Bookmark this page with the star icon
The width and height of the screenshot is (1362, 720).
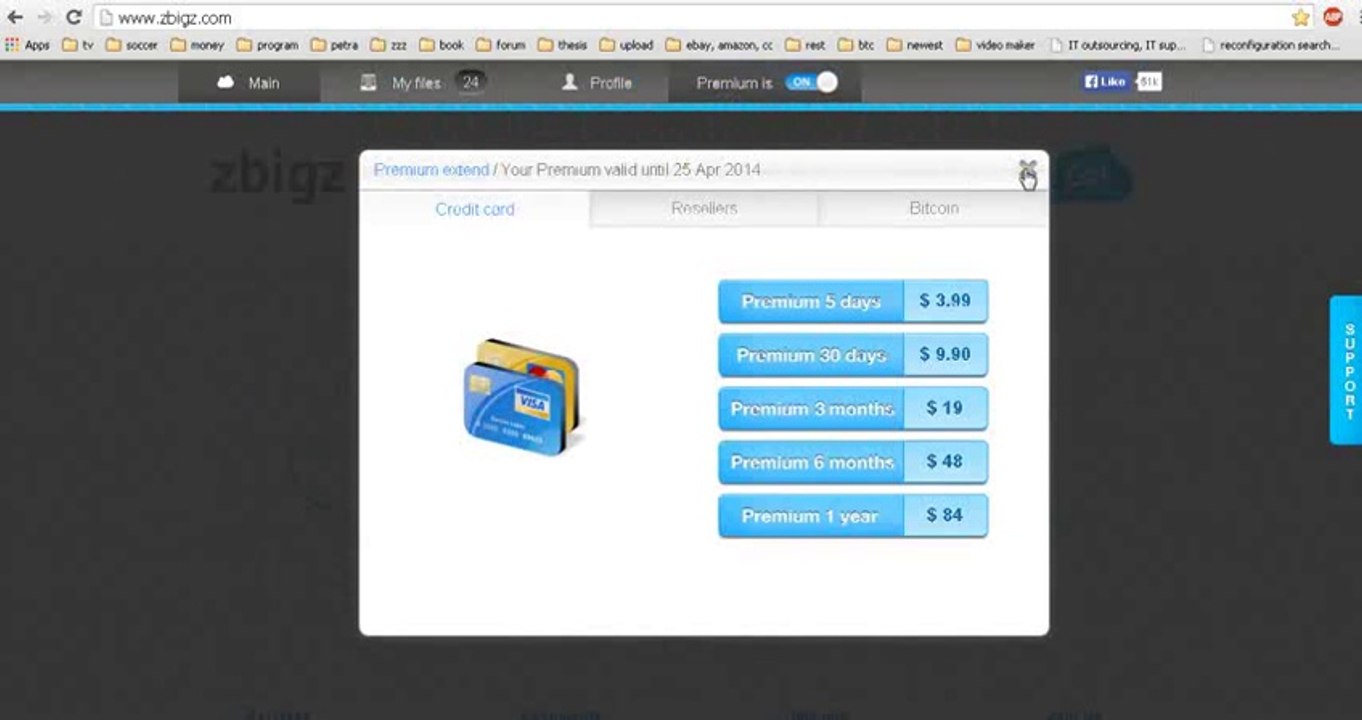tap(1300, 17)
